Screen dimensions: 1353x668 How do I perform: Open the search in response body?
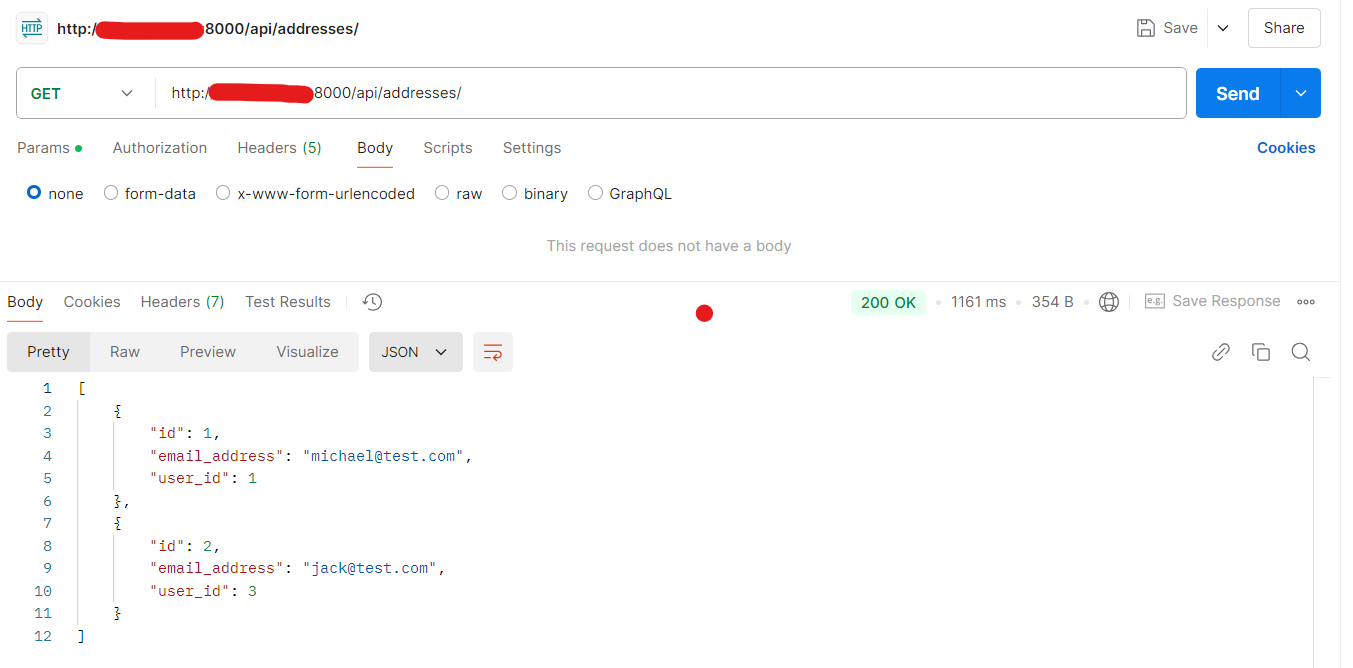pos(1300,352)
